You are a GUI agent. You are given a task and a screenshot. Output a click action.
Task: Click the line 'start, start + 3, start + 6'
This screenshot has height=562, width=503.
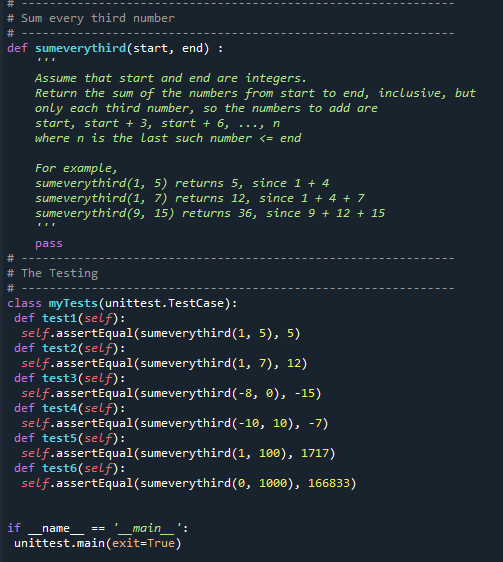[x=157, y=123]
